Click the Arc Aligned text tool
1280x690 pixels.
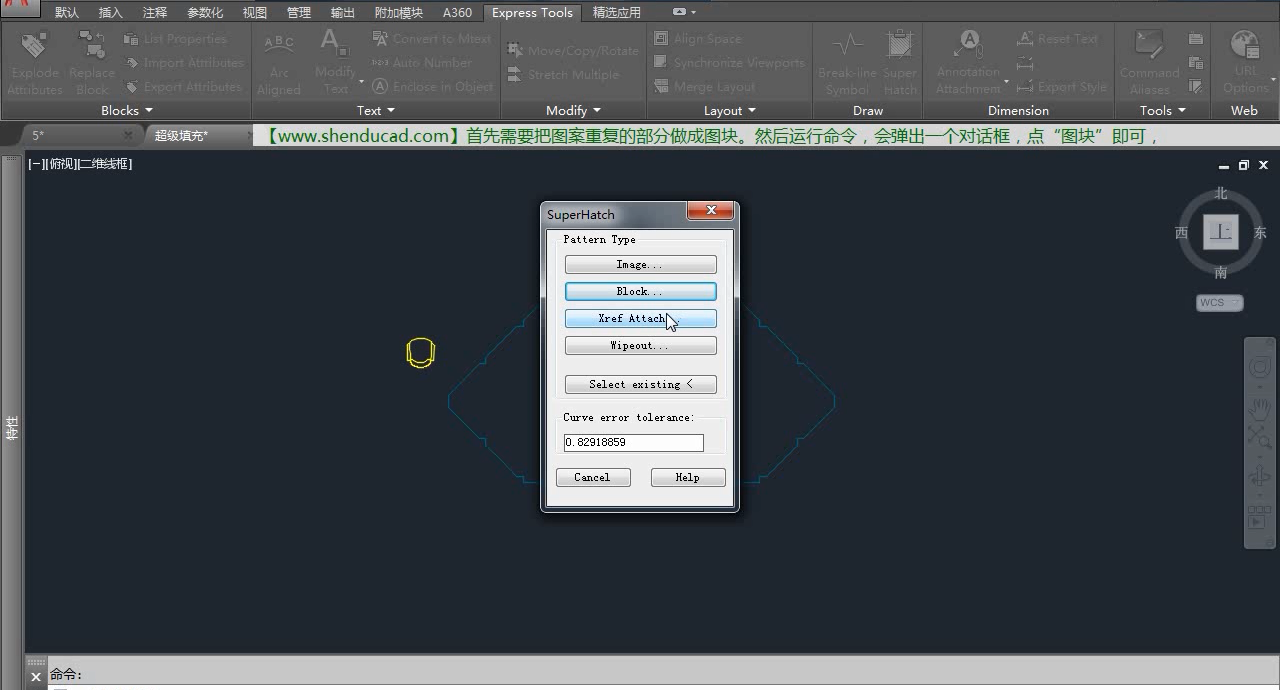click(x=279, y=64)
